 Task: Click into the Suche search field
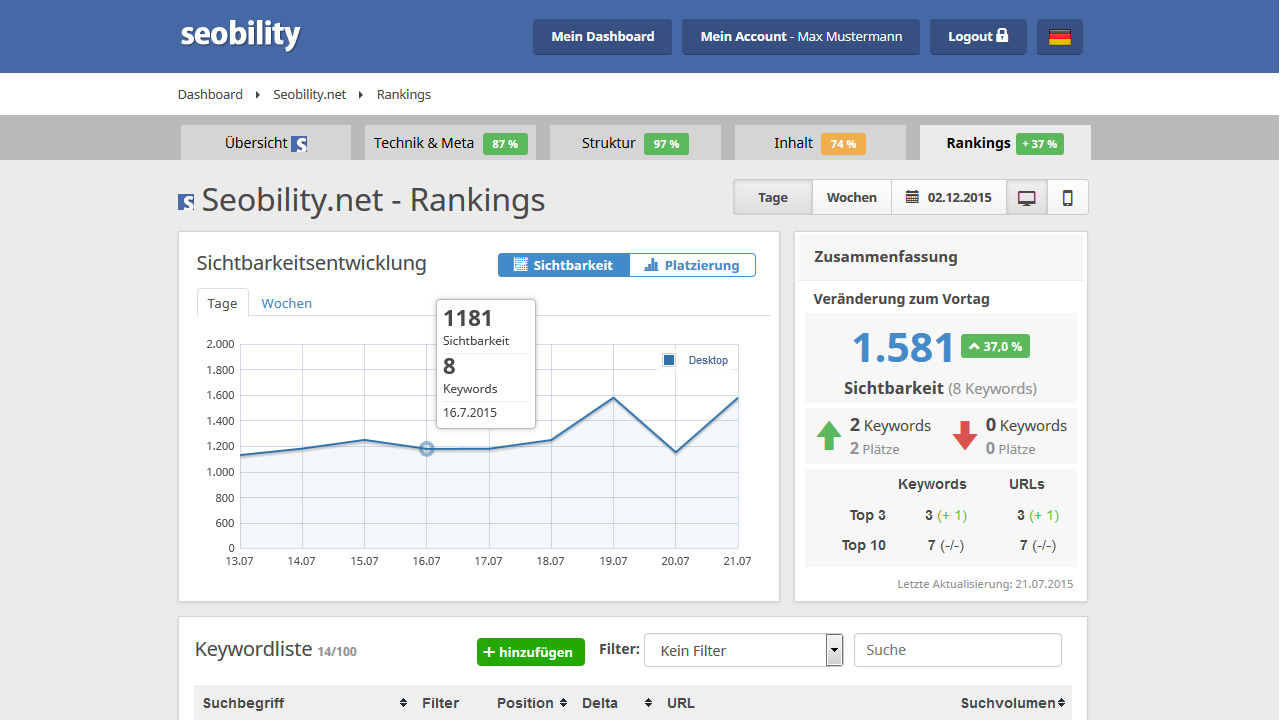point(957,650)
